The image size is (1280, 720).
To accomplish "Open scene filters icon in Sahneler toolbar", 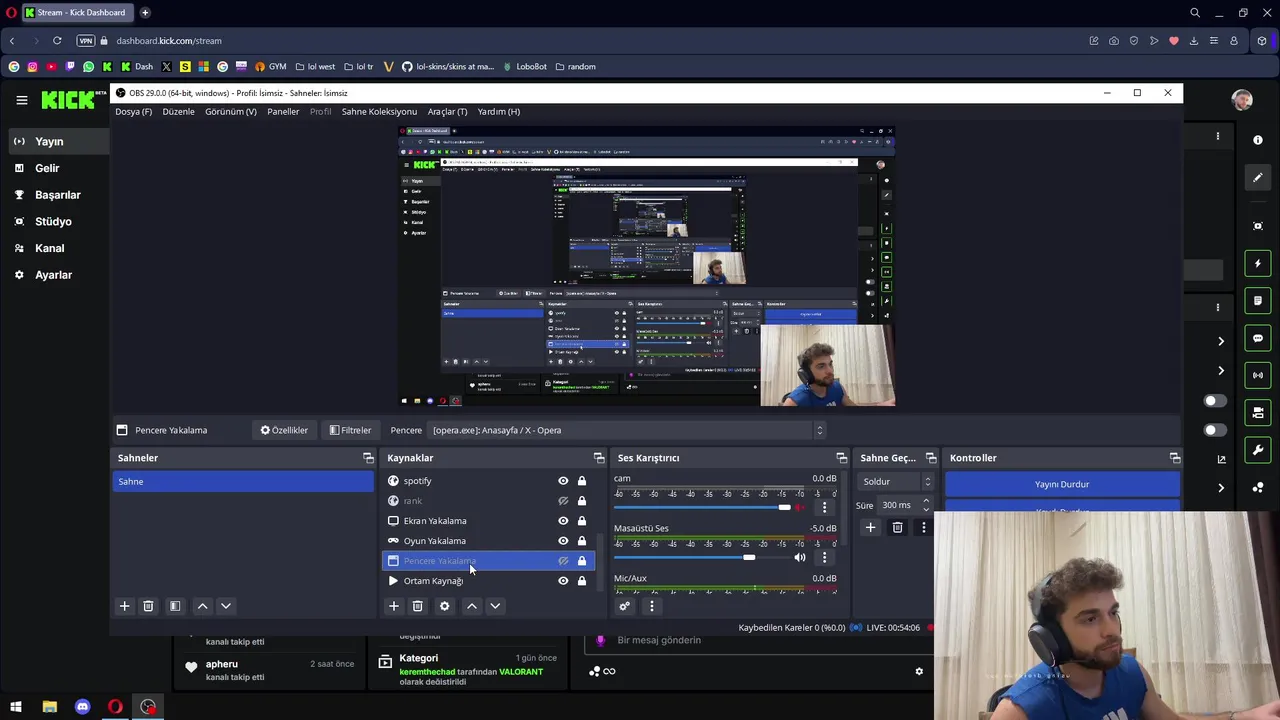I will click(174, 606).
